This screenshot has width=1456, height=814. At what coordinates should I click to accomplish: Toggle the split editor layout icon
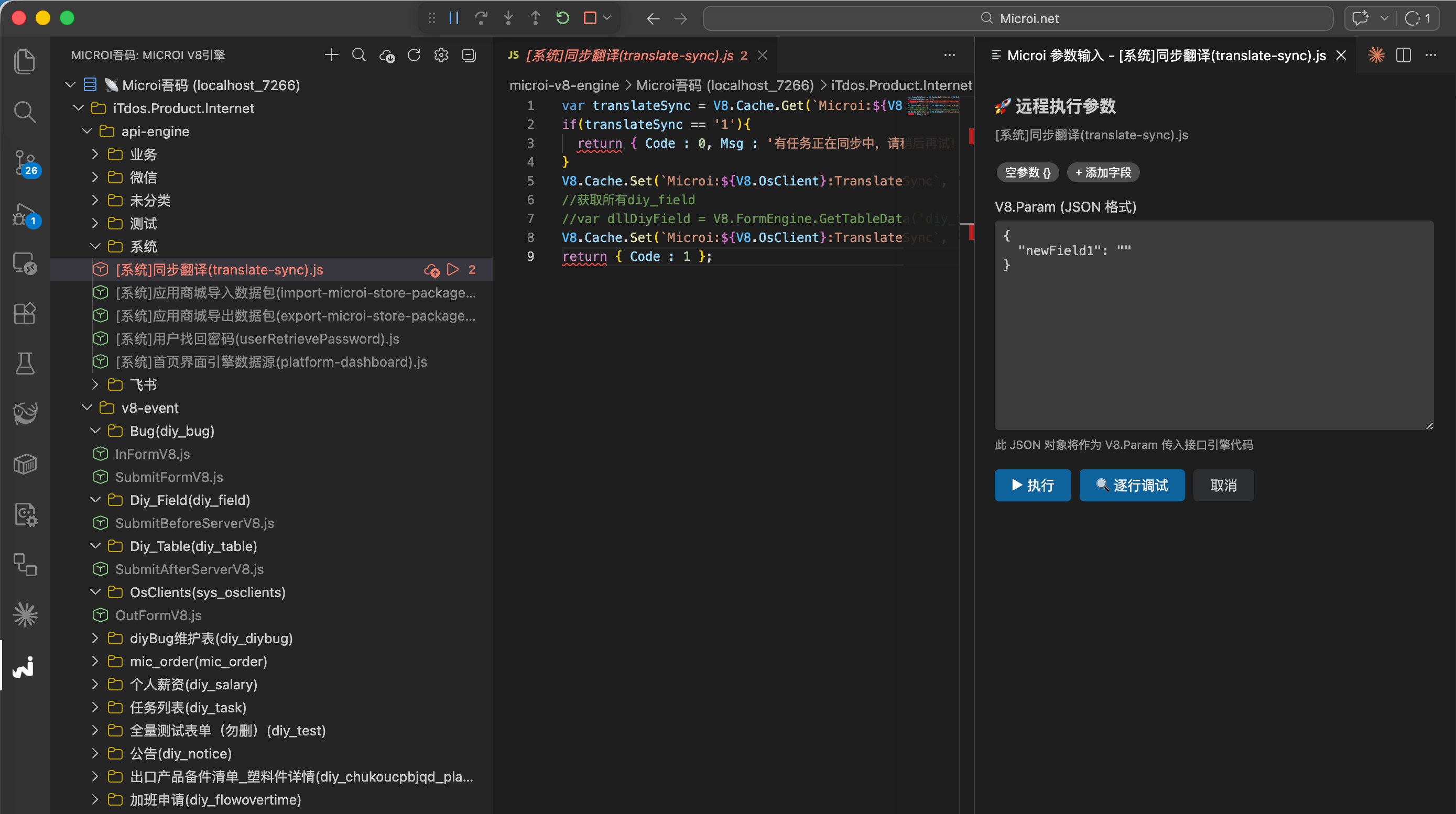[1404, 55]
